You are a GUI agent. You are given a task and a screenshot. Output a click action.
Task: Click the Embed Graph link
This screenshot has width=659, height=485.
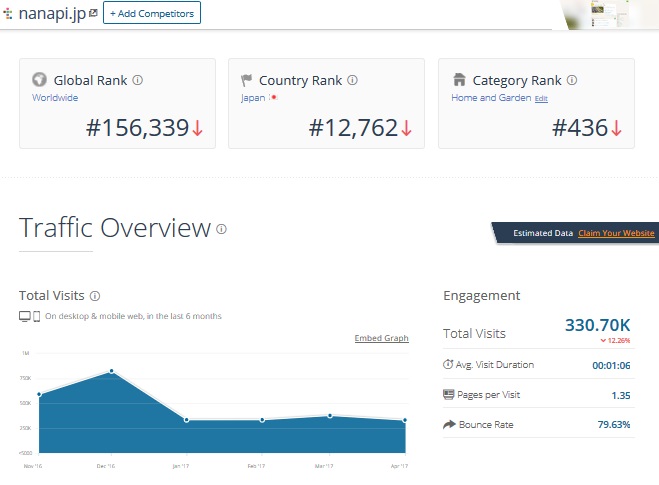(381, 338)
